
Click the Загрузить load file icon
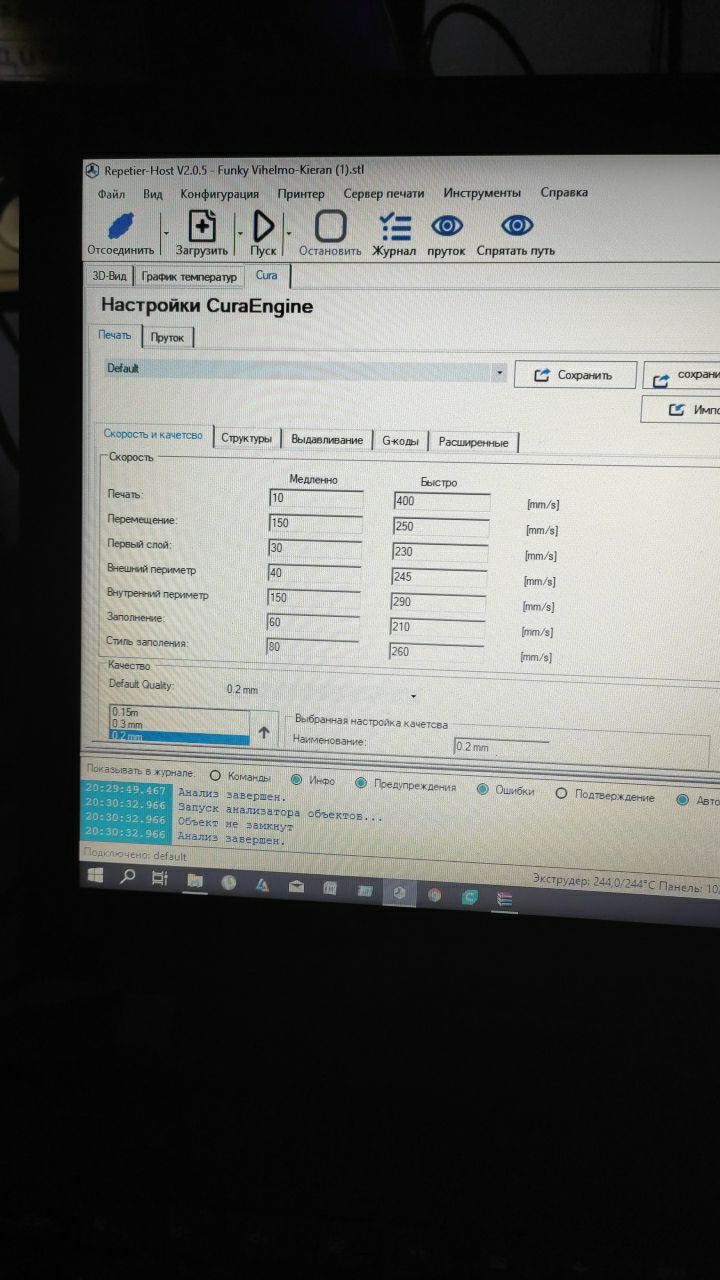203,226
